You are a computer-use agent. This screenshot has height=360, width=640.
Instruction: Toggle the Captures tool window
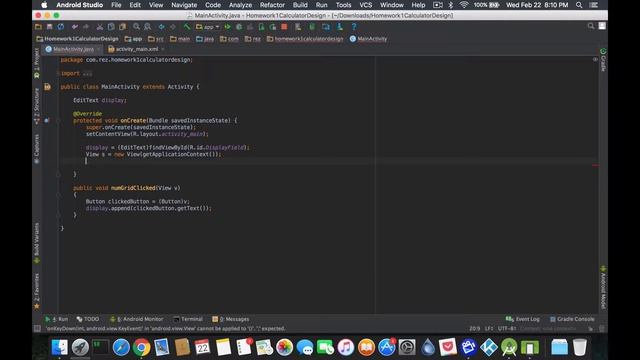[x=37, y=149]
